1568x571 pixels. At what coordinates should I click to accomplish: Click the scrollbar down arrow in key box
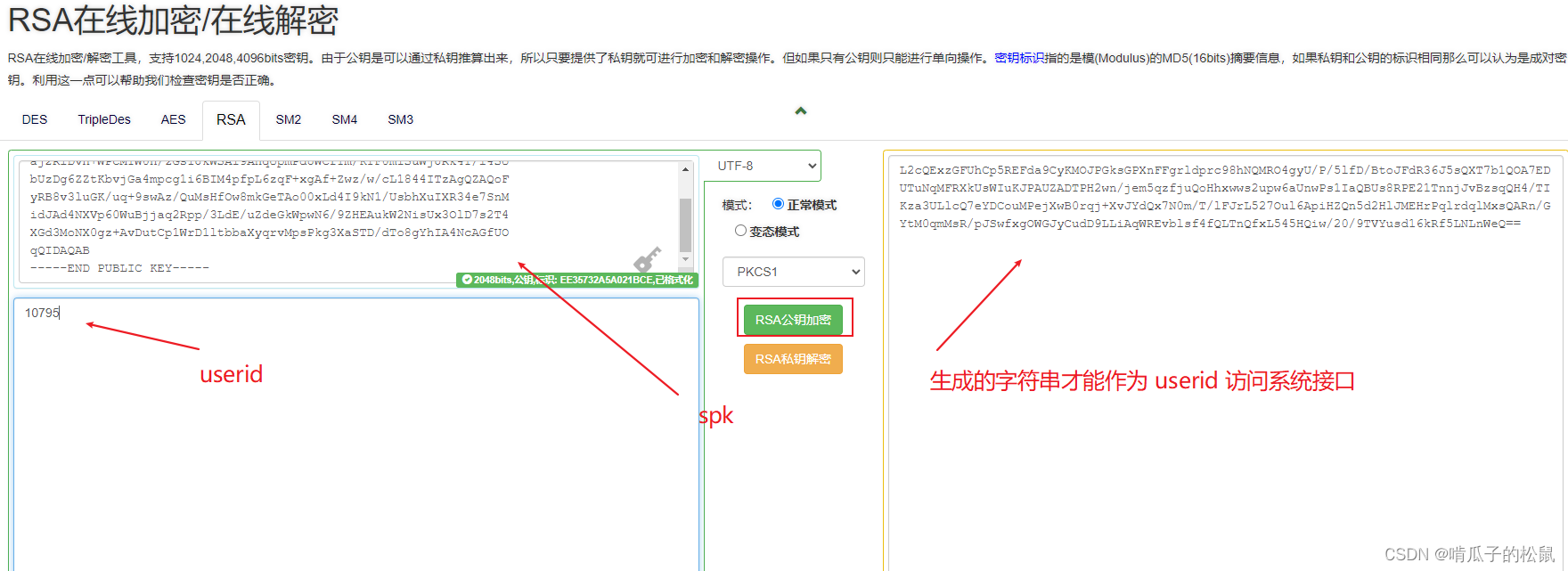pos(685,259)
